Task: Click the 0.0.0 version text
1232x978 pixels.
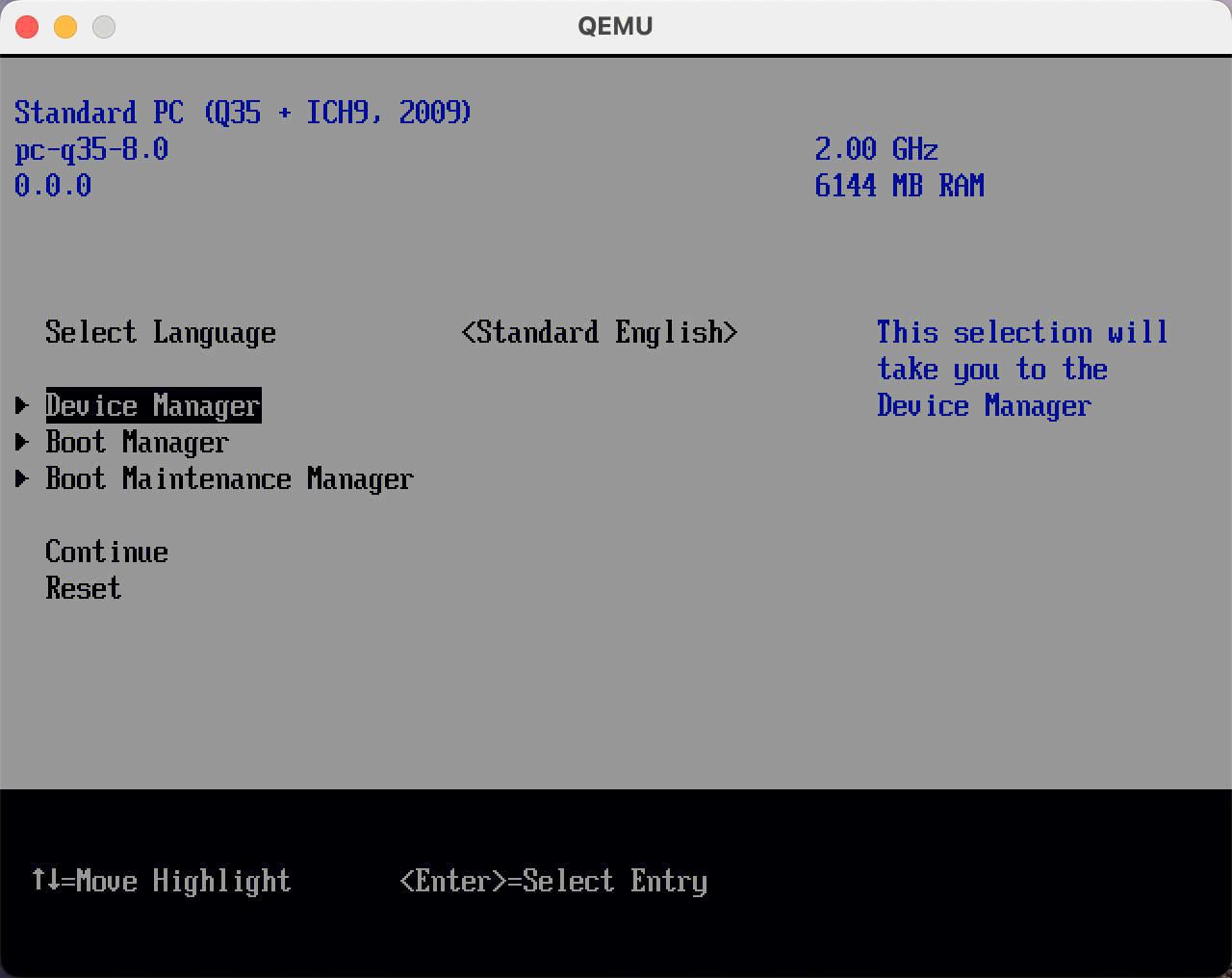Action: pos(53,186)
